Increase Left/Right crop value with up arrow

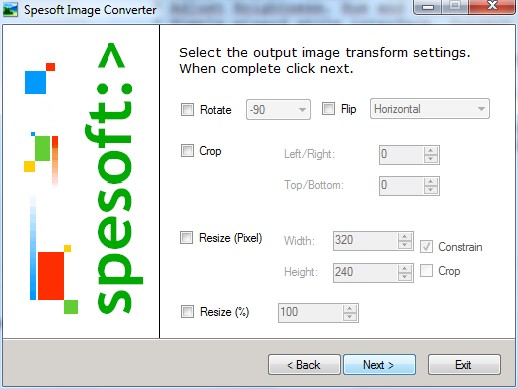(x=431, y=151)
